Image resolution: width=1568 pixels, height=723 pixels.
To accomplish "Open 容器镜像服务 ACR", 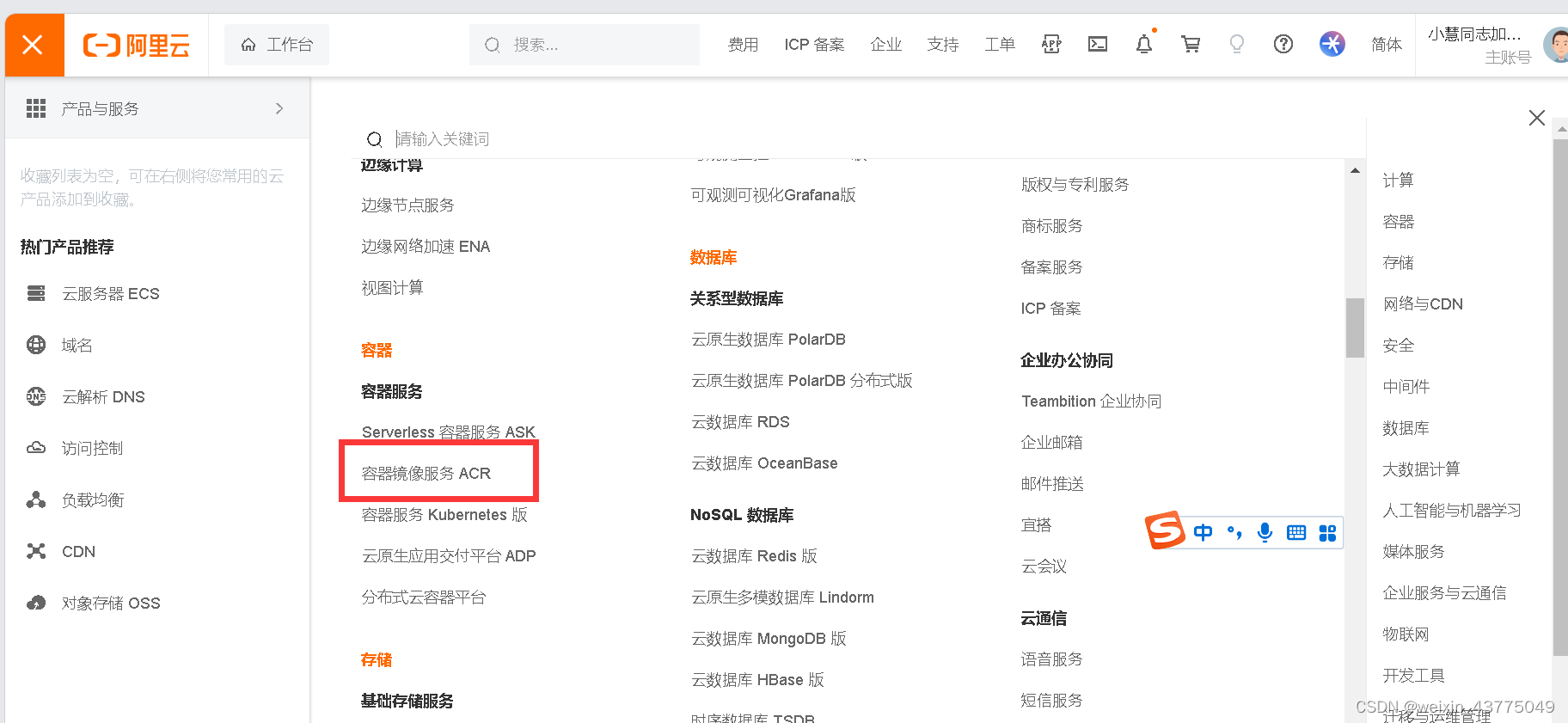I will click(426, 474).
